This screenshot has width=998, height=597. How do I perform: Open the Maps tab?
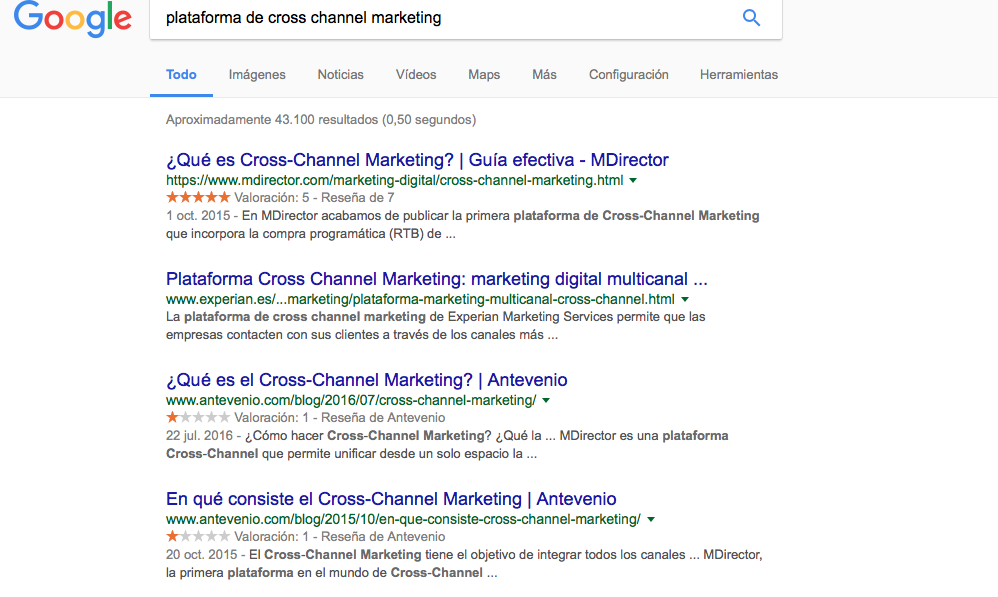point(484,74)
